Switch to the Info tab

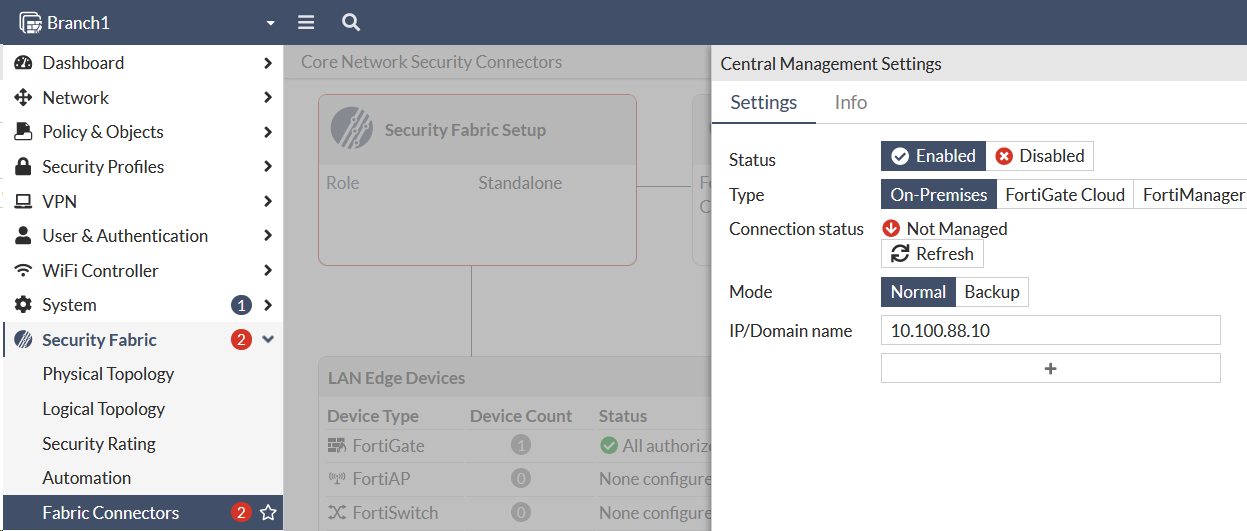[x=851, y=102]
